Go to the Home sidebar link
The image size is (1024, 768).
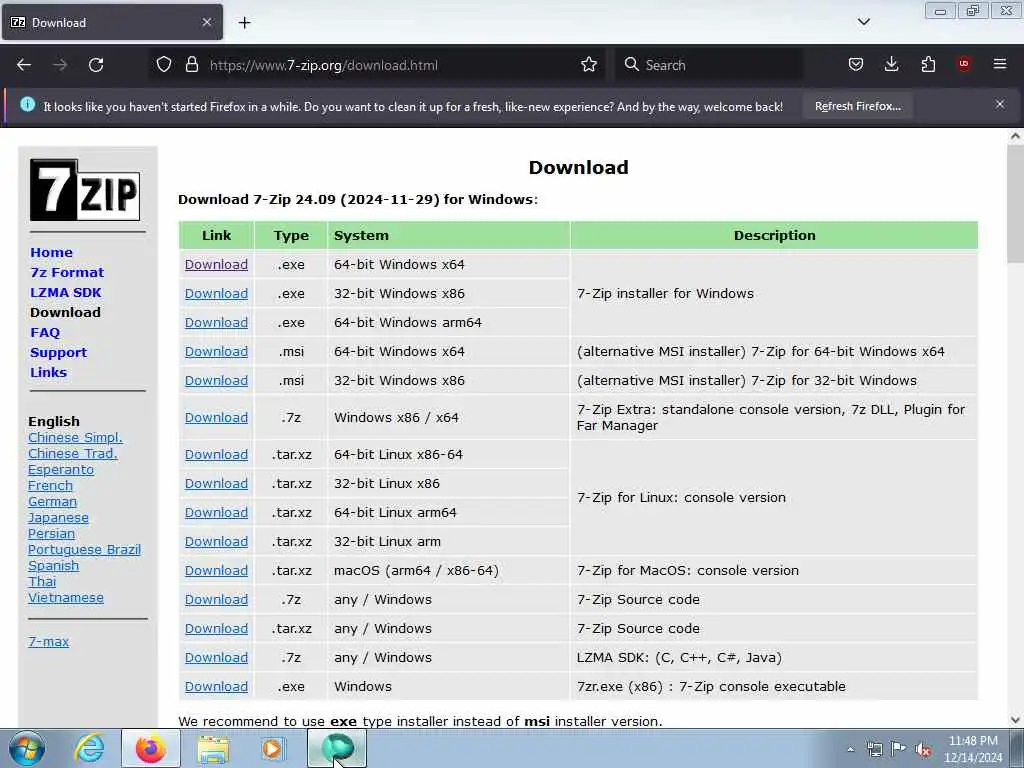pyautogui.click(x=52, y=252)
